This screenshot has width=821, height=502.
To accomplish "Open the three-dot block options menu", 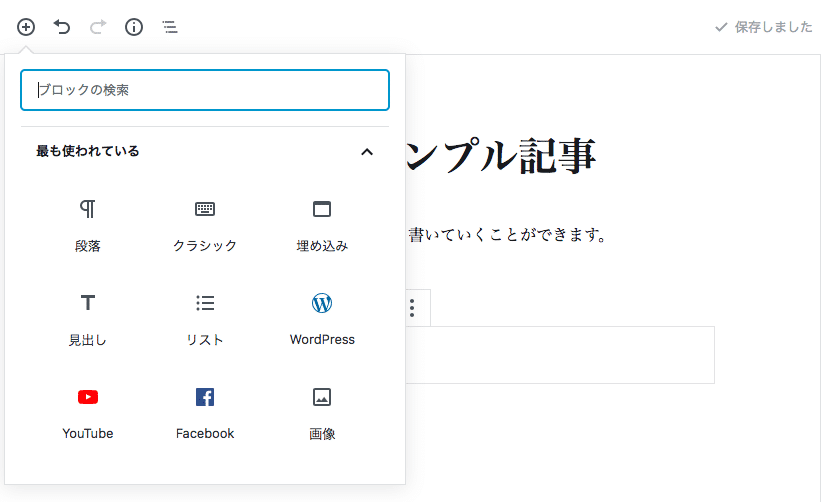I will pos(412,308).
